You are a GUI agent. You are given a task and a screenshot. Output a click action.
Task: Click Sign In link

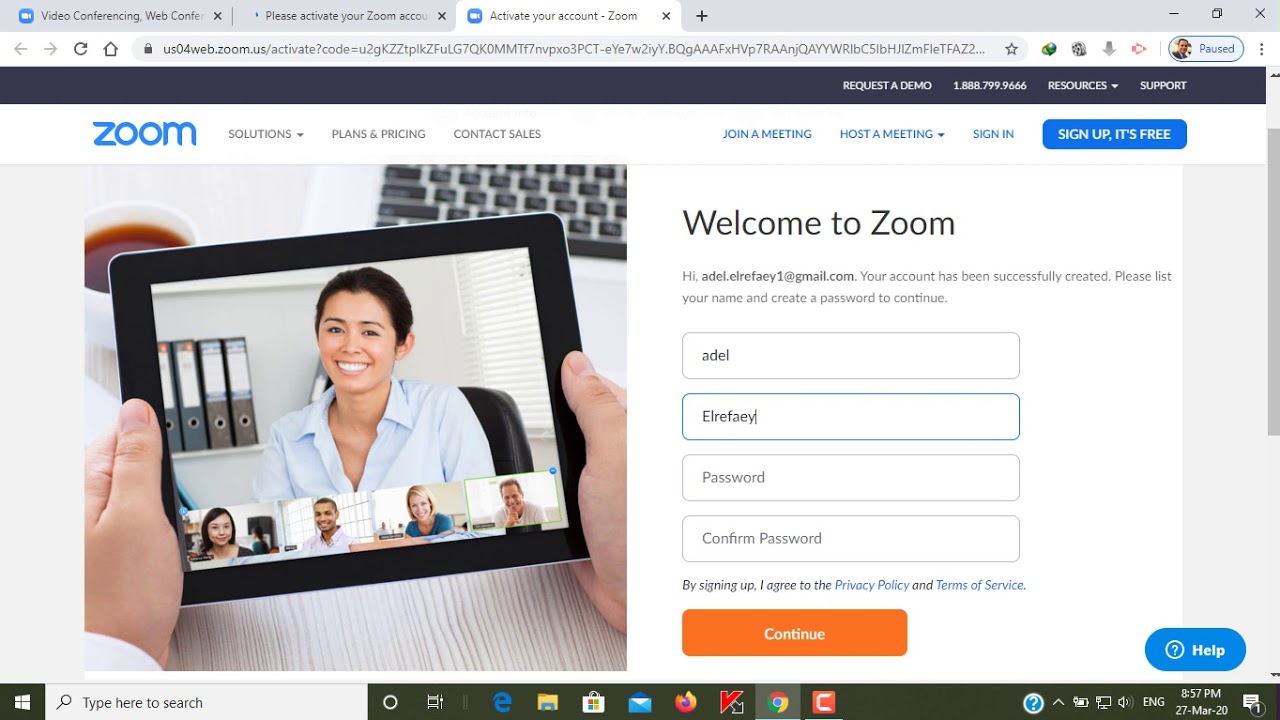pyautogui.click(x=993, y=134)
